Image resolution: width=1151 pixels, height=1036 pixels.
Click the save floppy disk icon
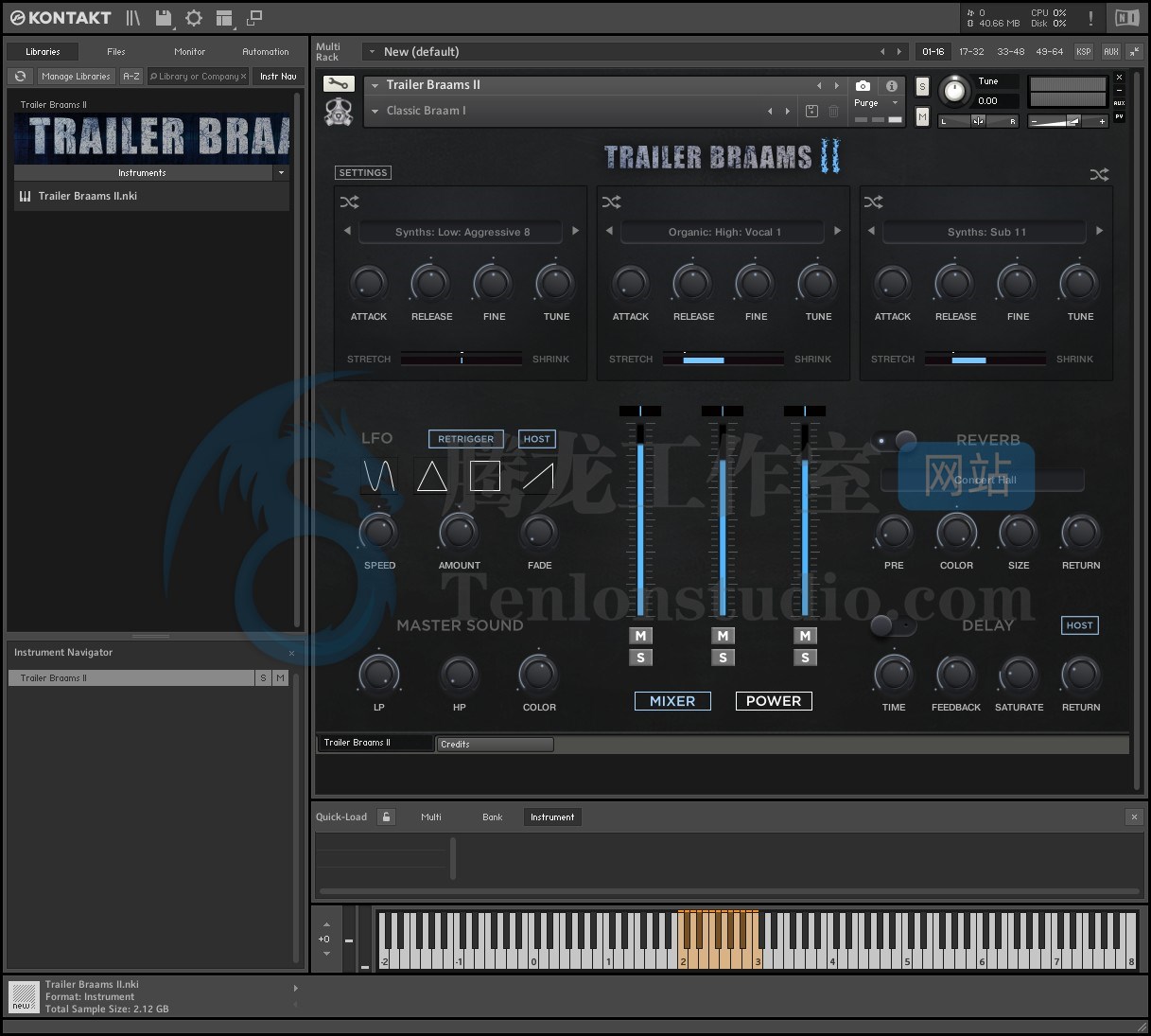click(x=164, y=18)
